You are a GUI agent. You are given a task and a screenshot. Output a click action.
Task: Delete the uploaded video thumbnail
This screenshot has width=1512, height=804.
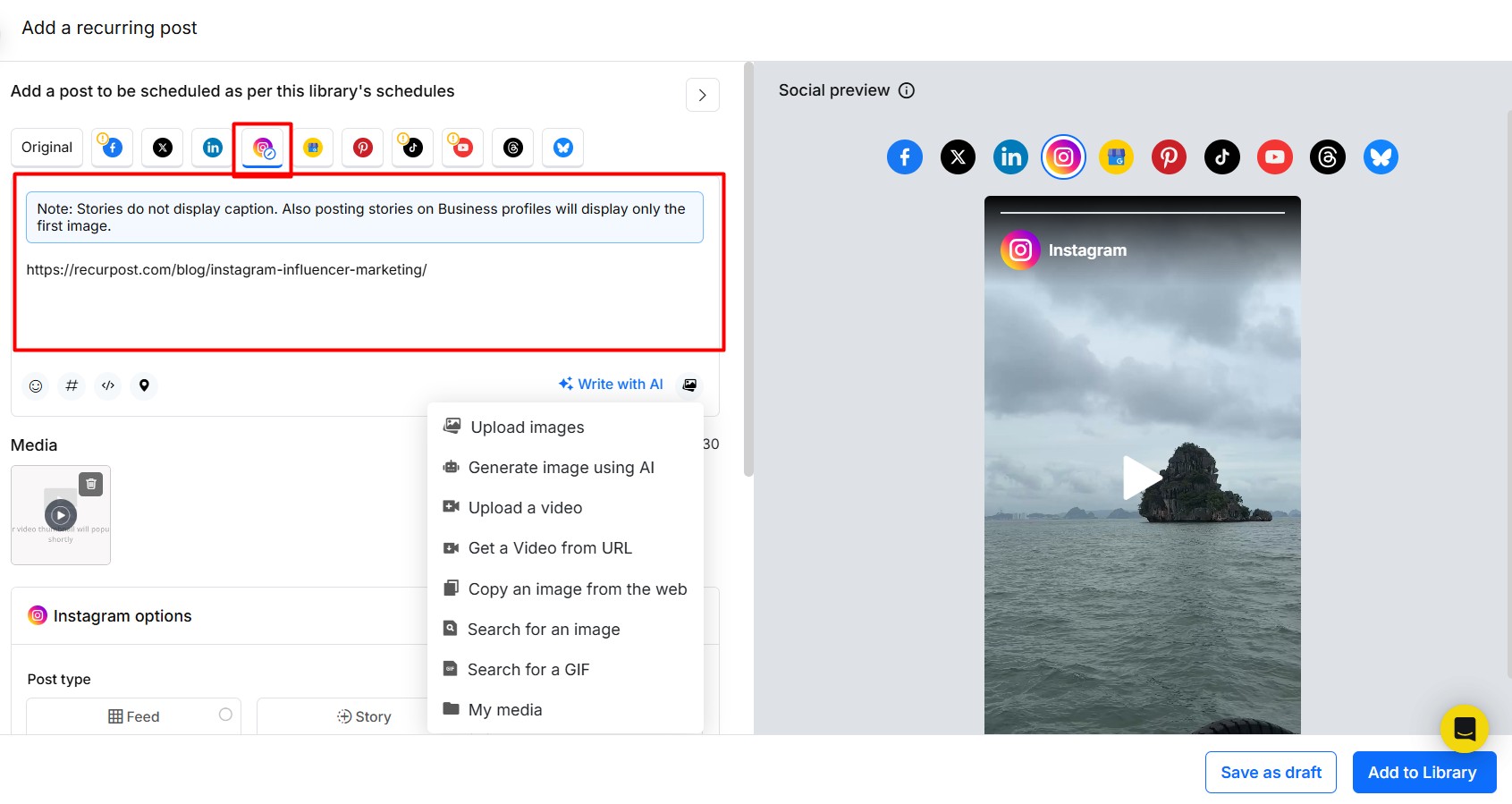[x=91, y=485]
